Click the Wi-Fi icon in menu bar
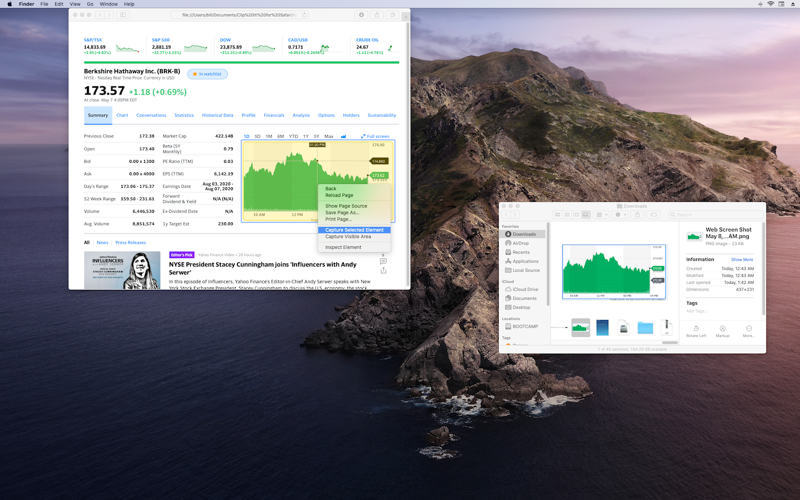The image size is (800, 500). (770, 4)
